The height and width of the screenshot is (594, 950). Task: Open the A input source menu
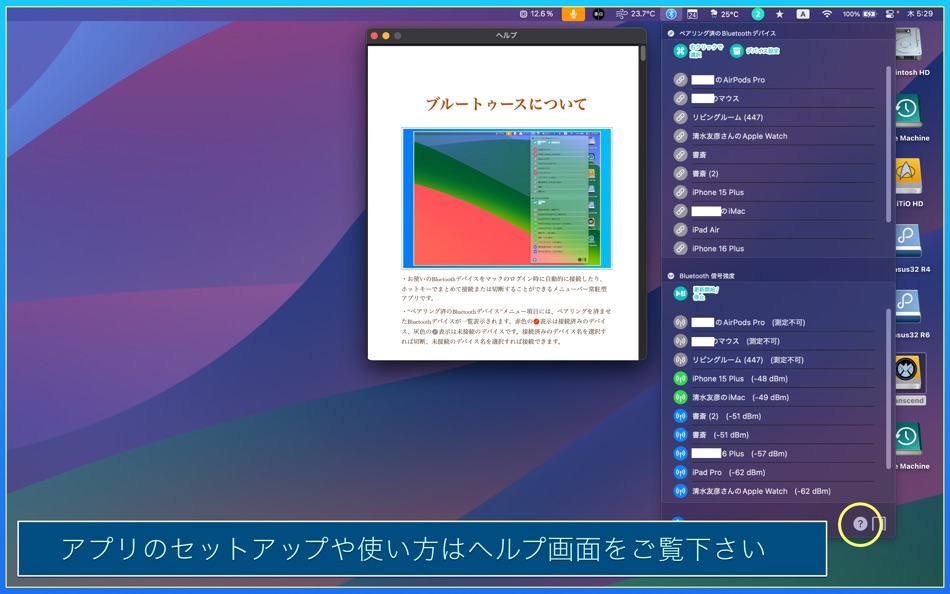coord(803,14)
